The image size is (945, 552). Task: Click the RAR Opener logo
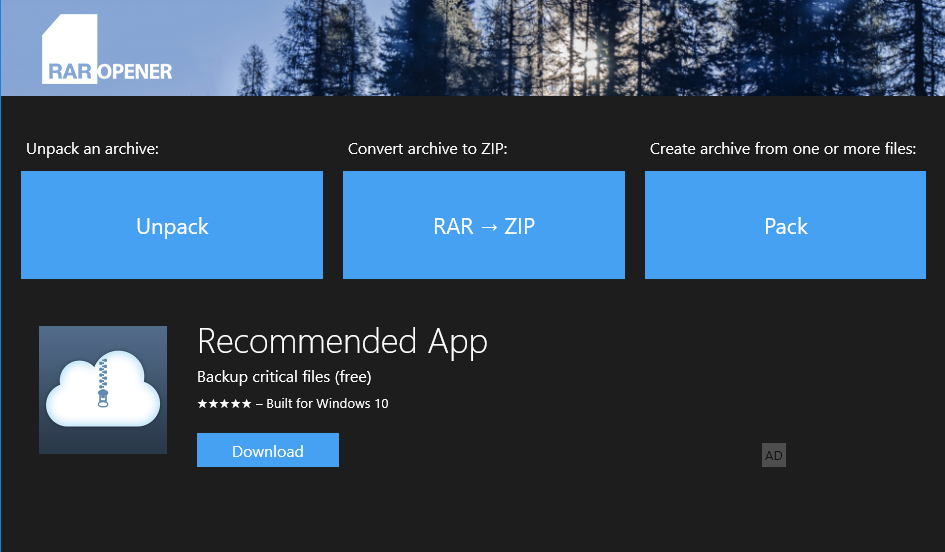[106, 52]
